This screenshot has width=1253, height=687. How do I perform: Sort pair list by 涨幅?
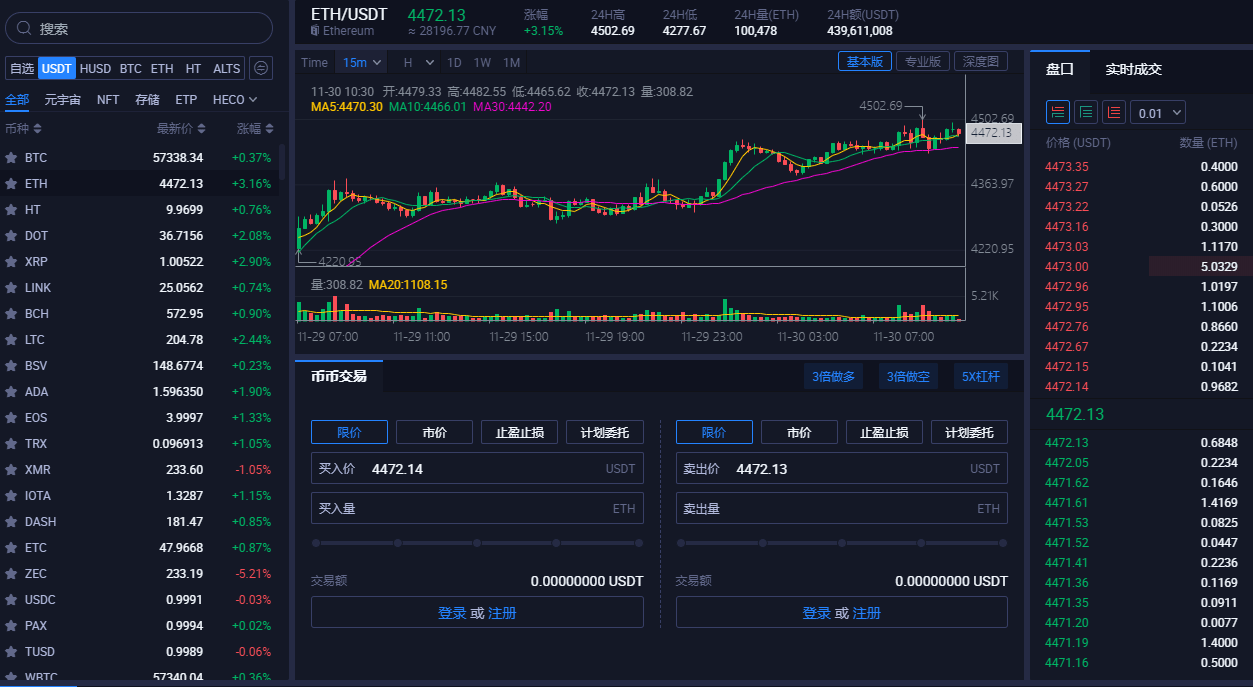click(255, 129)
